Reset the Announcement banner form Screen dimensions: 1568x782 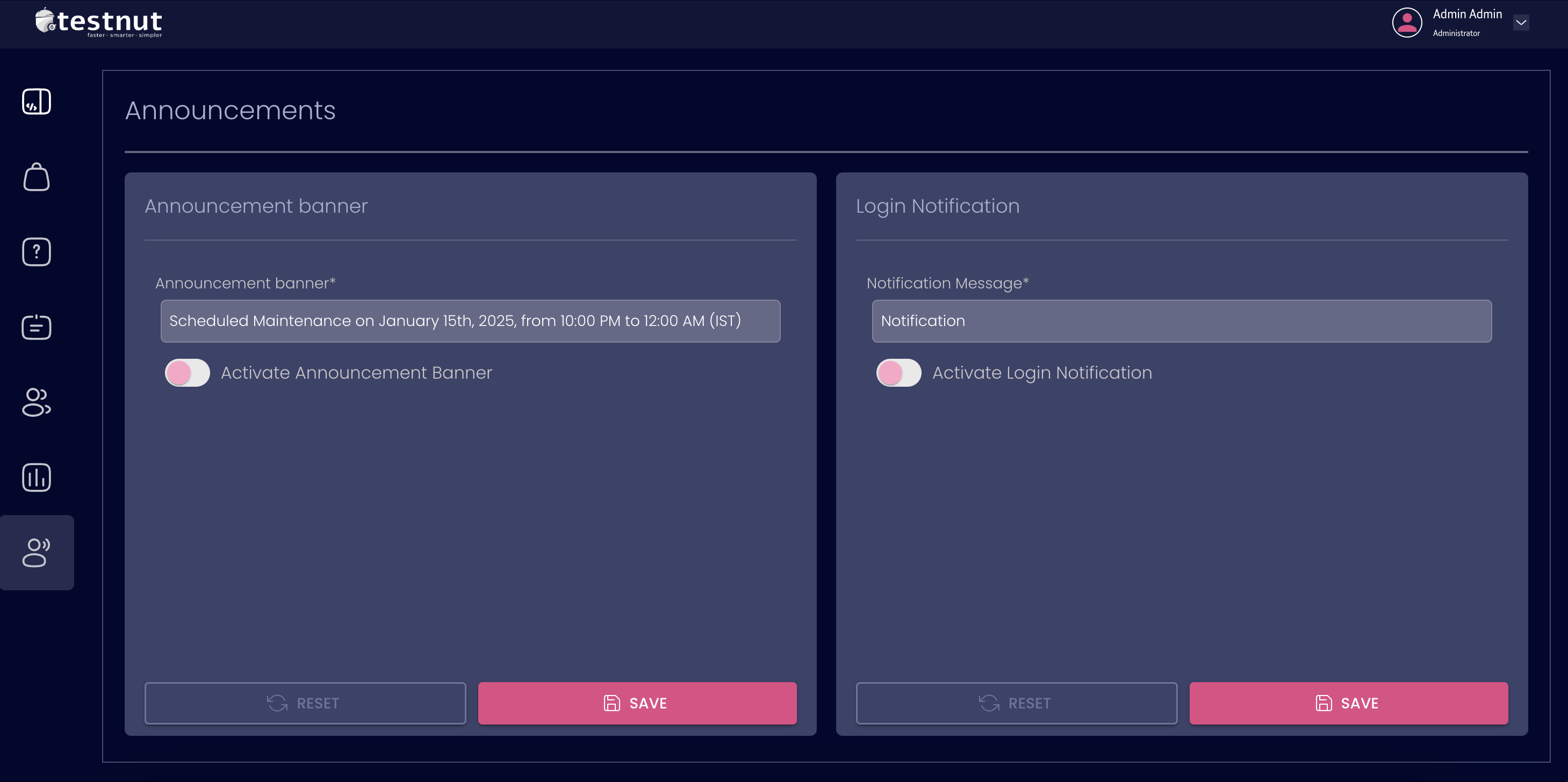[x=305, y=704]
